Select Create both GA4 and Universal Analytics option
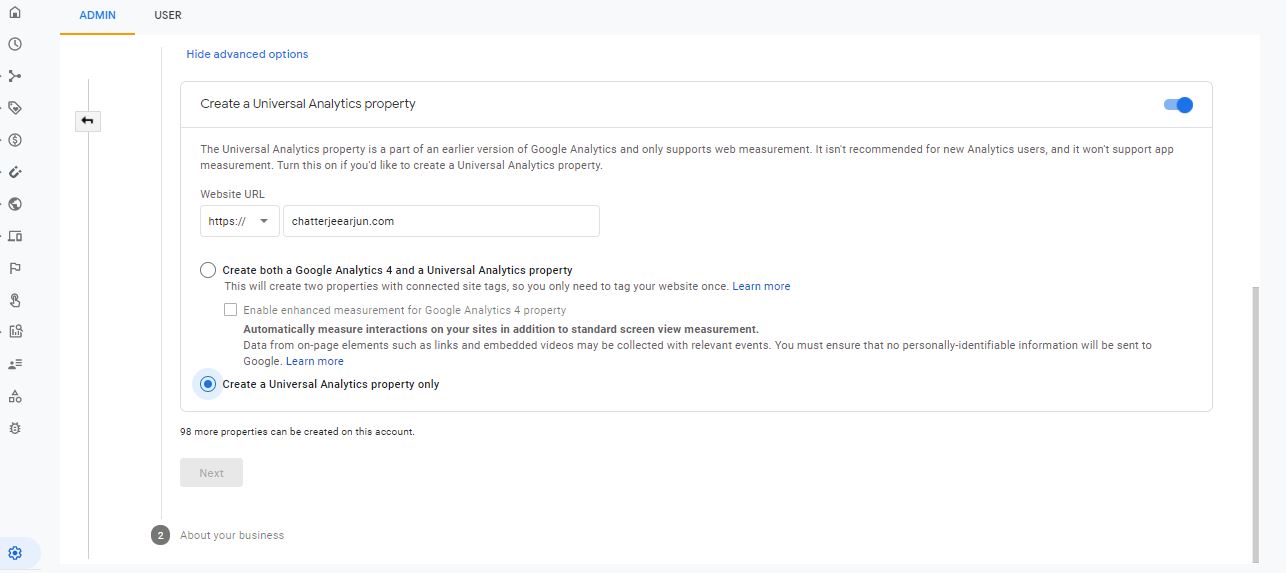The width and height of the screenshot is (1286, 573). click(x=208, y=270)
